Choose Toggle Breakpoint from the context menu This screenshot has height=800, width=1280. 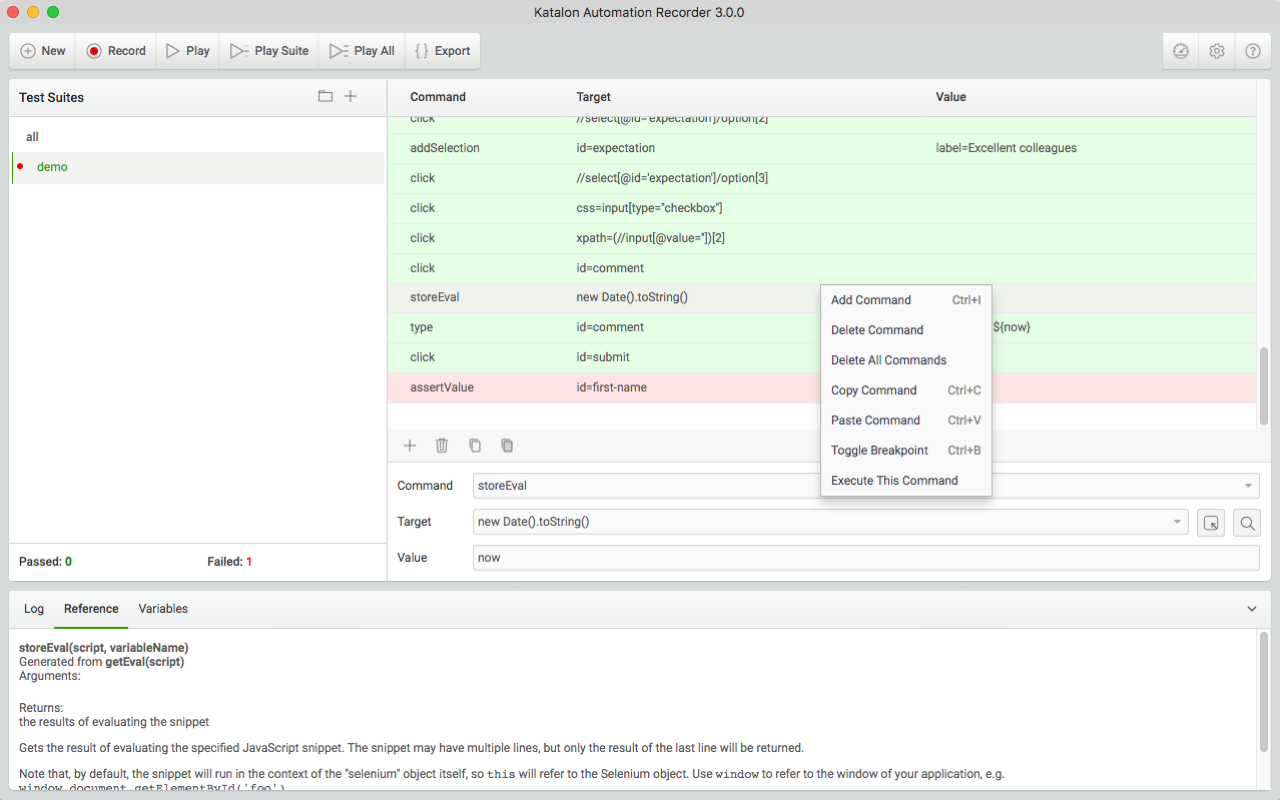point(906,450)
